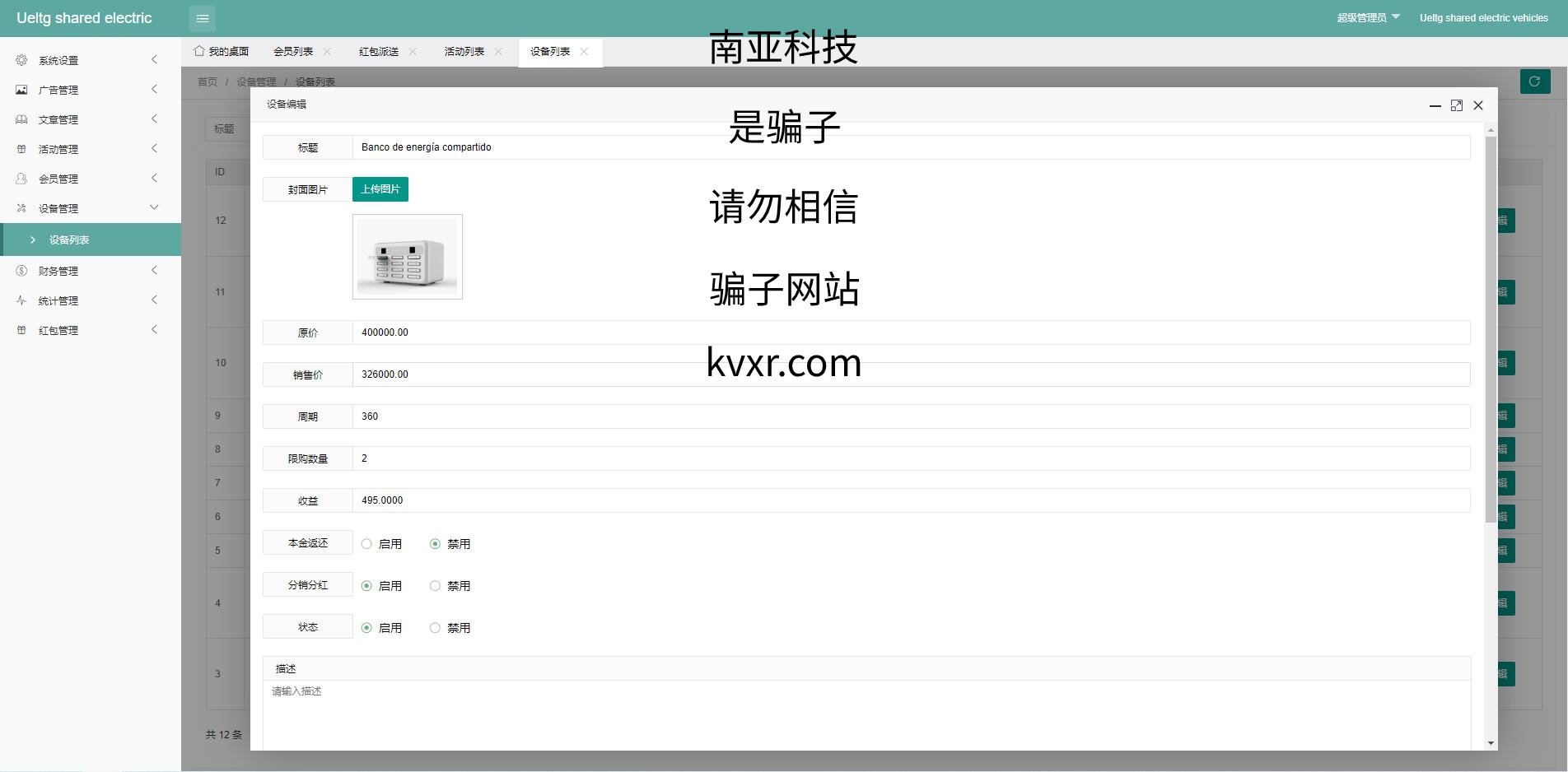Switch to the 红包派送 tab
This screenshot has height=772, width=1568.
pos(379,51)
